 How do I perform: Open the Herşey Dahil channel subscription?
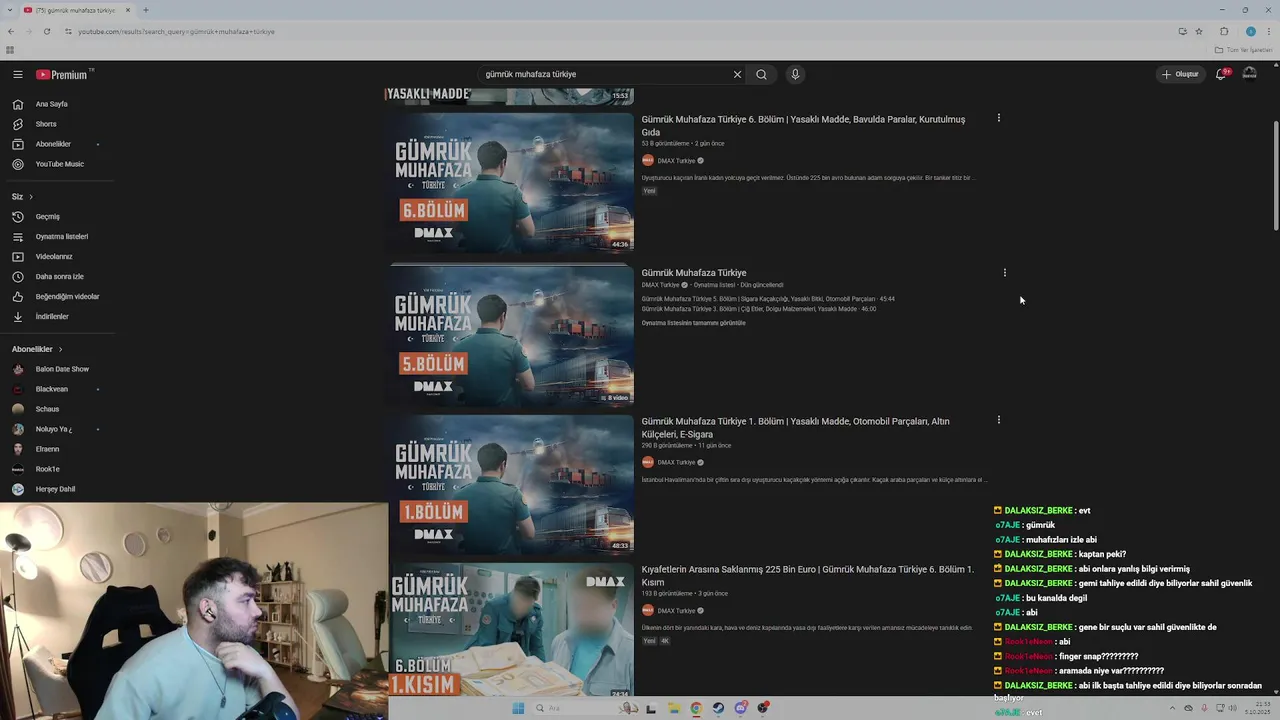[x=57, y=489]
